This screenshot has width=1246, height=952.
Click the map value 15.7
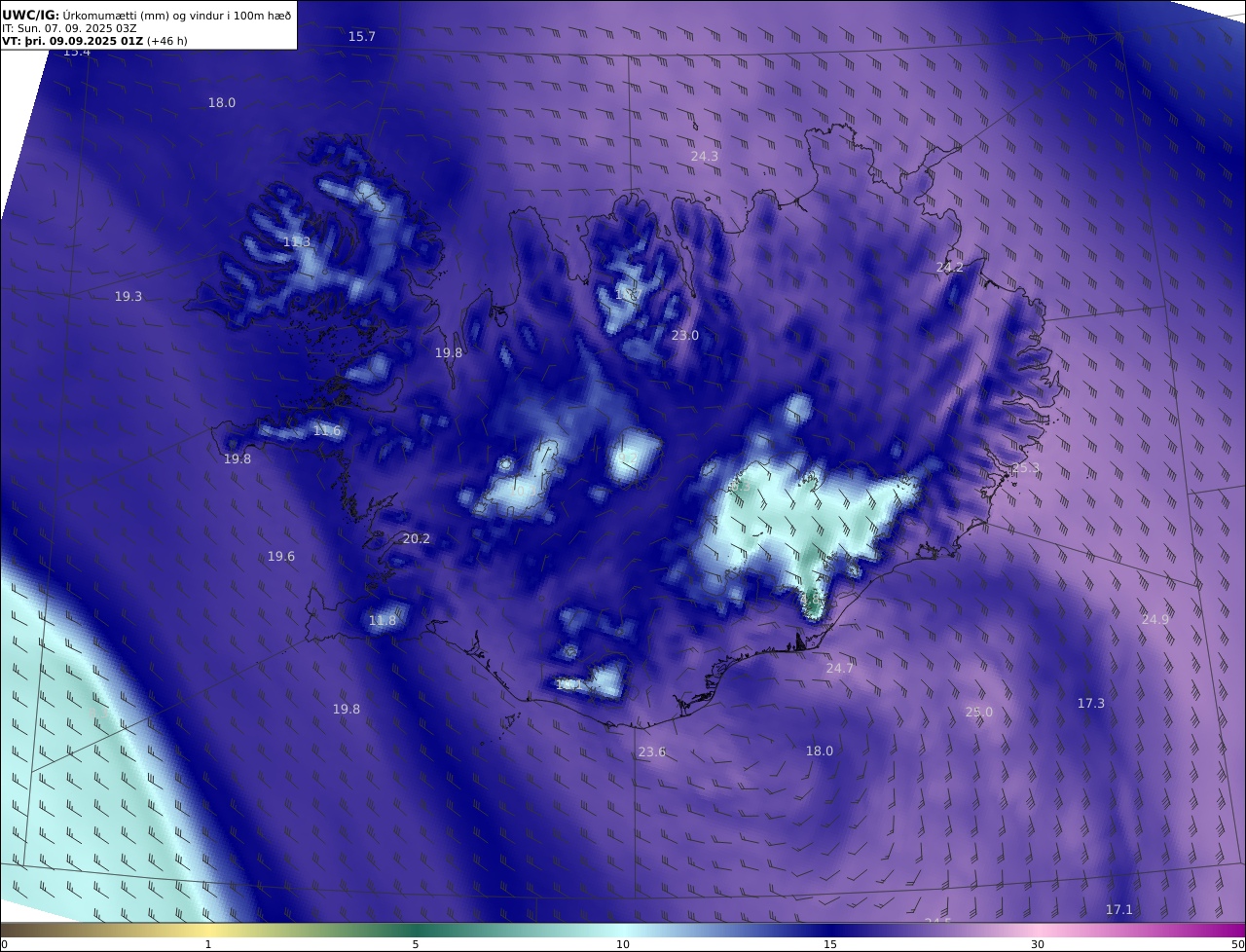coord(362,36)
